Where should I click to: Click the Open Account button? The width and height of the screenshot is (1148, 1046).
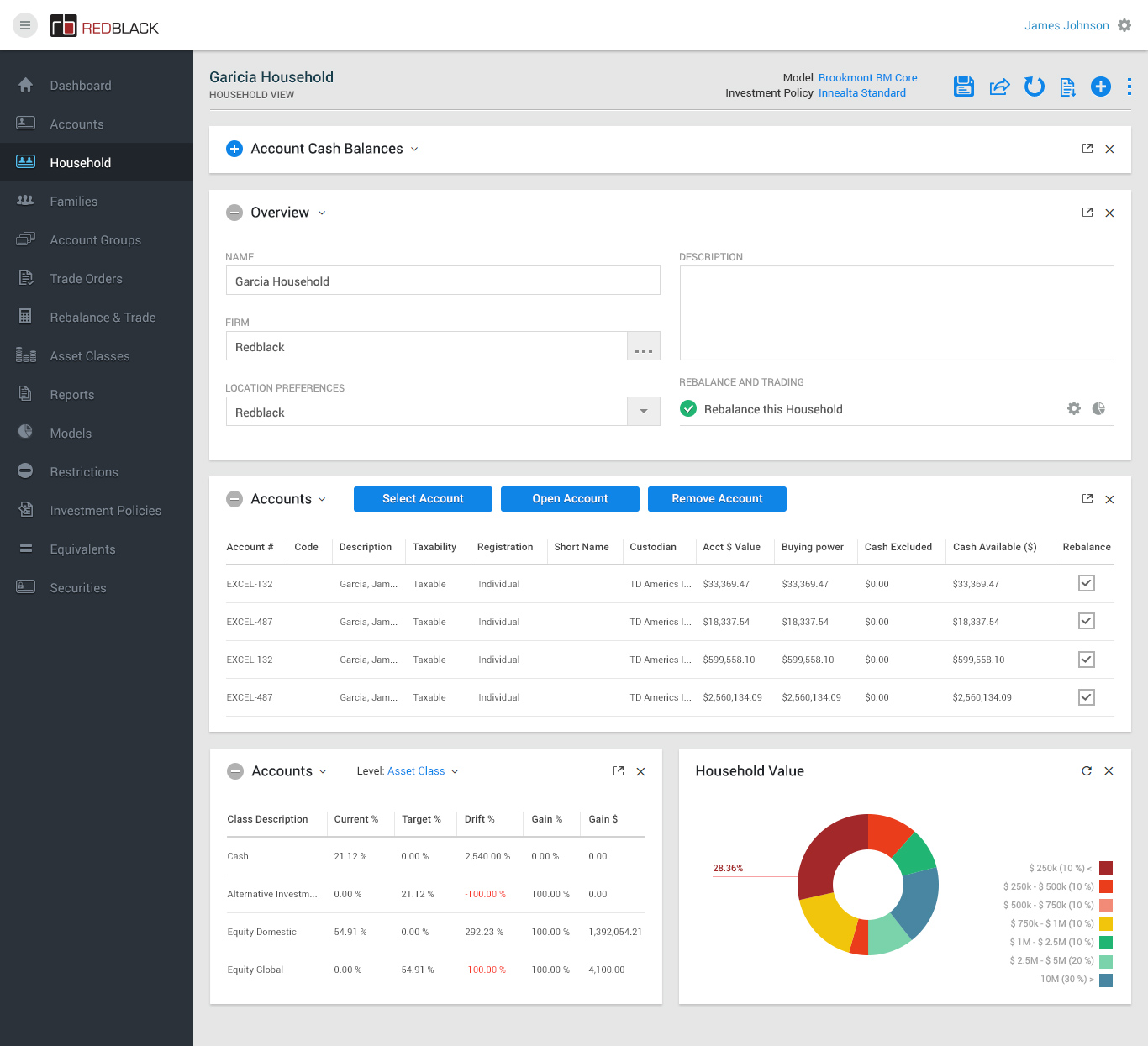(x=570, y=499)
